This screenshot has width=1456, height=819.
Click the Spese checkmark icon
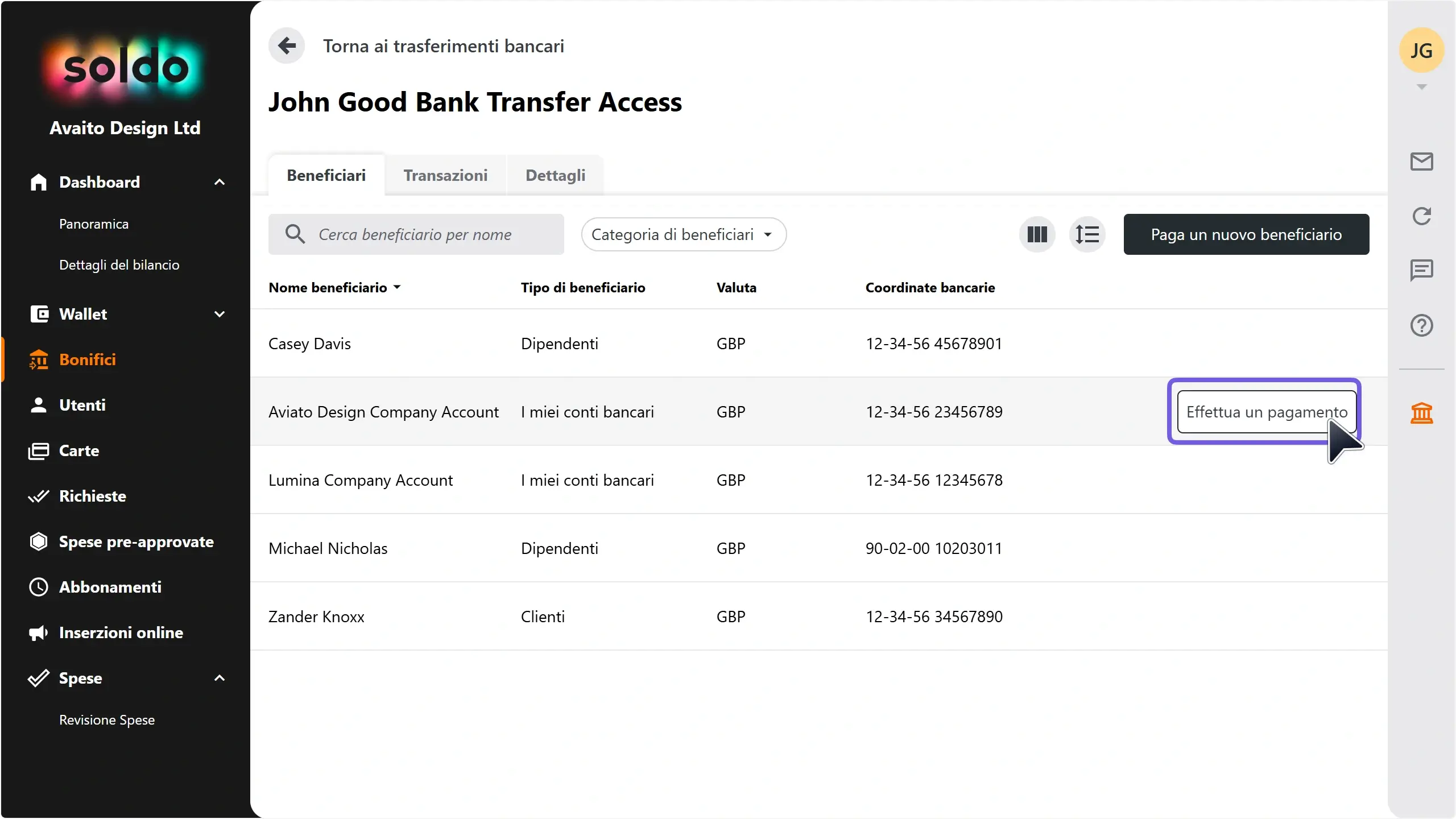tap(39, 678)
